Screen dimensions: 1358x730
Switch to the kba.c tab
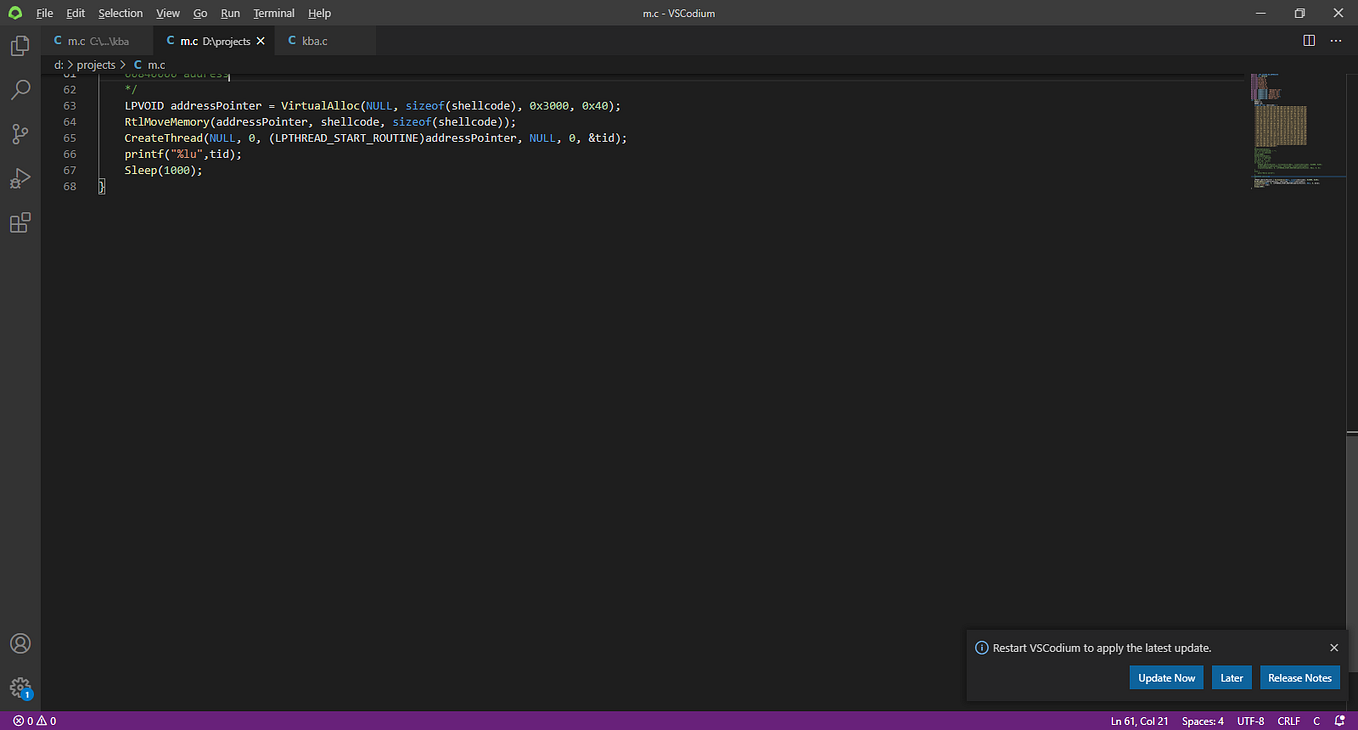pos(315,40)
